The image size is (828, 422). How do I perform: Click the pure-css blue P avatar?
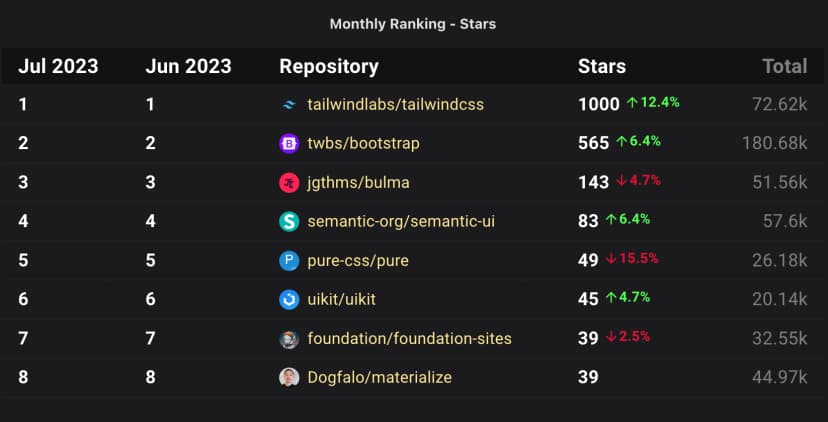[289, 261]
